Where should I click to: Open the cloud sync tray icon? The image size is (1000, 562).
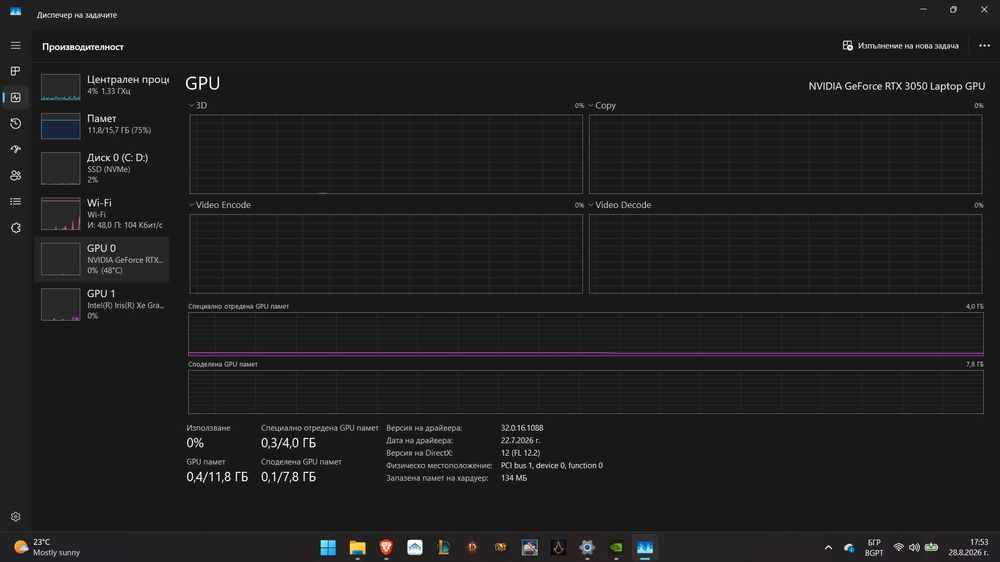pos(849,547)
